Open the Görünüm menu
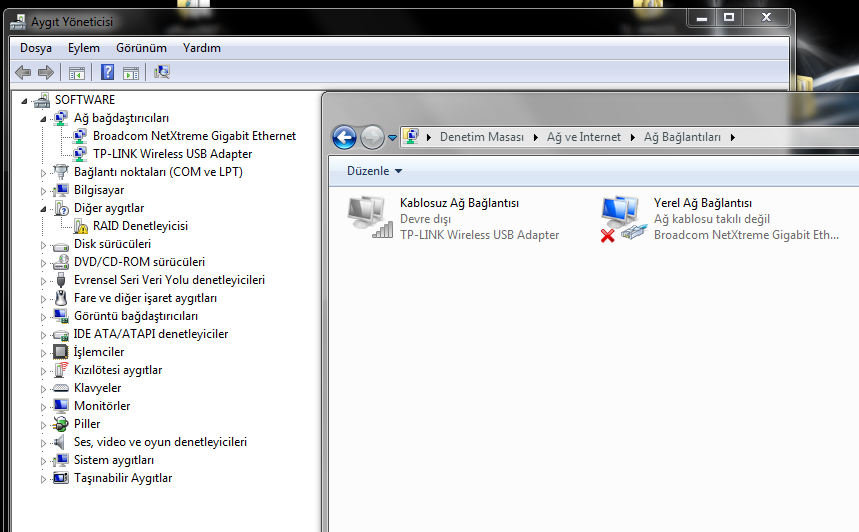This screenshot has height=532, width=859. [x=141, y=48]
